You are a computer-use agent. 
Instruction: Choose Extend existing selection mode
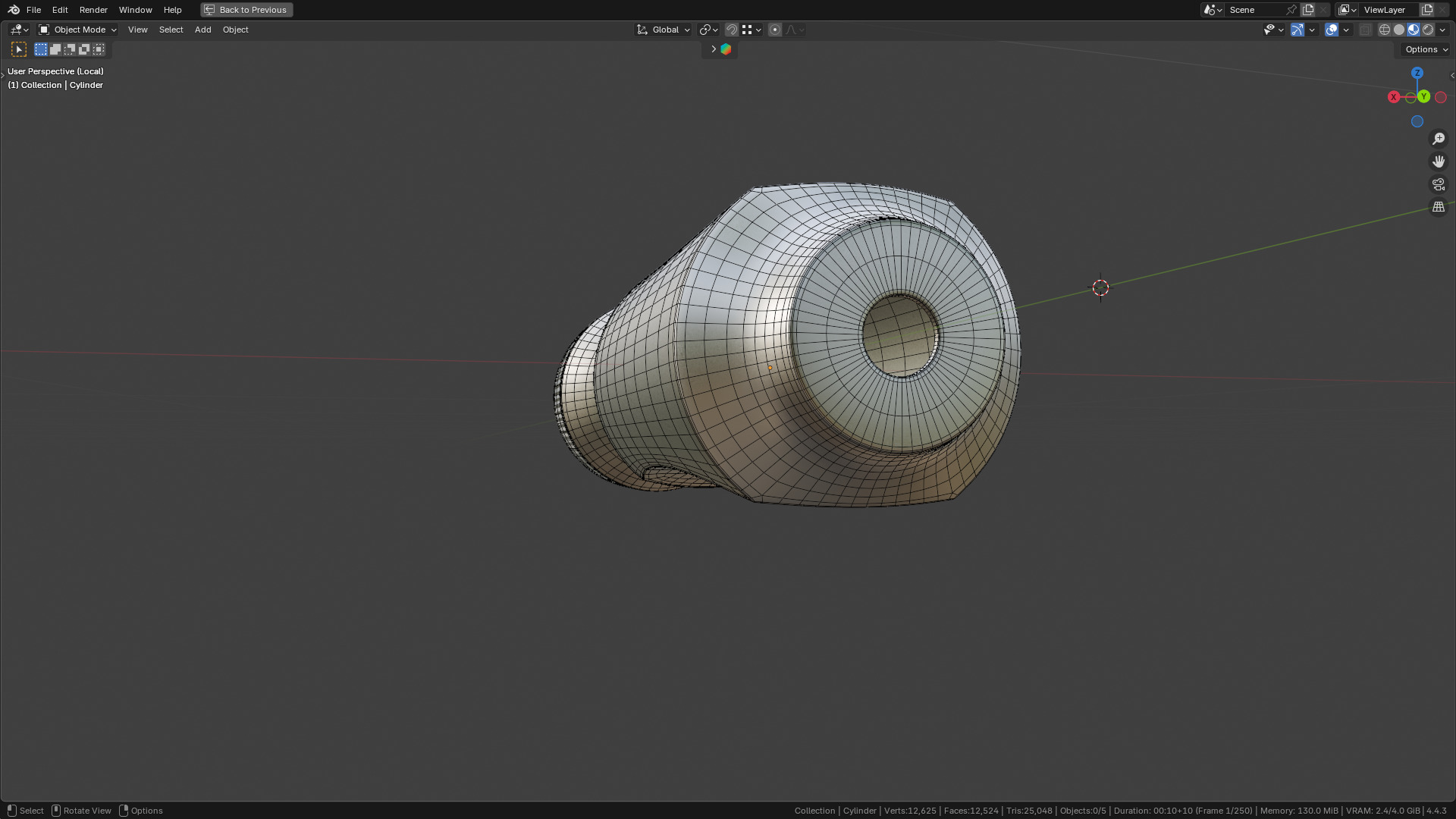point(55,49)
